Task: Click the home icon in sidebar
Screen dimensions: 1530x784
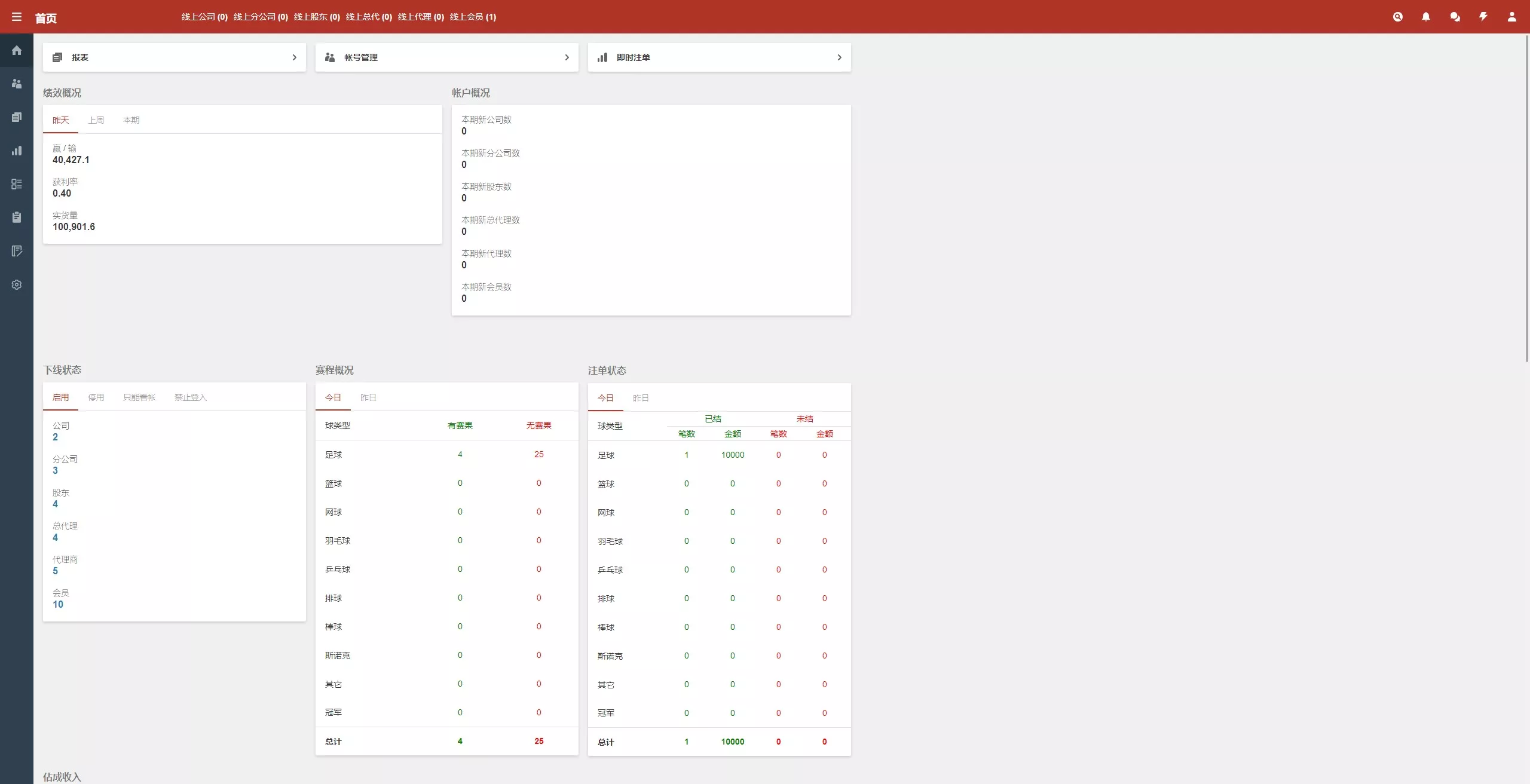Action: point(17,50)
